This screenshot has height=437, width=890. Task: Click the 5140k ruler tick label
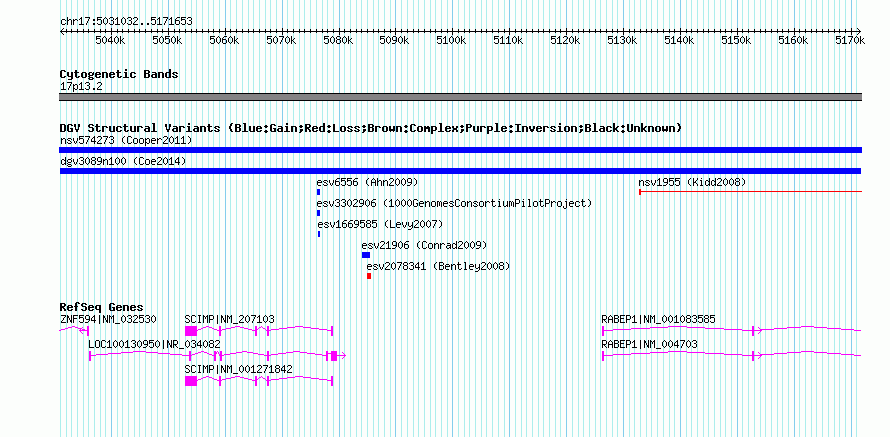point(679,41)
